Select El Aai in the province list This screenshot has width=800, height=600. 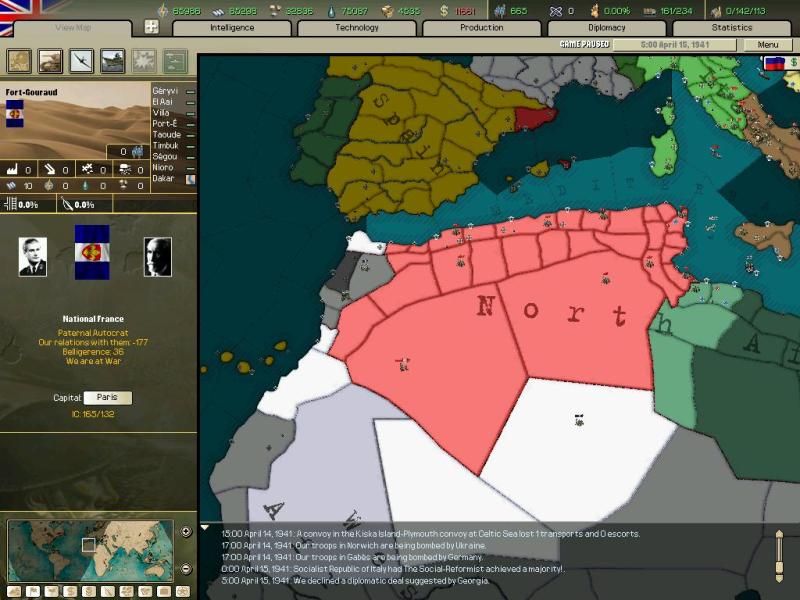(x=162, y=102)
